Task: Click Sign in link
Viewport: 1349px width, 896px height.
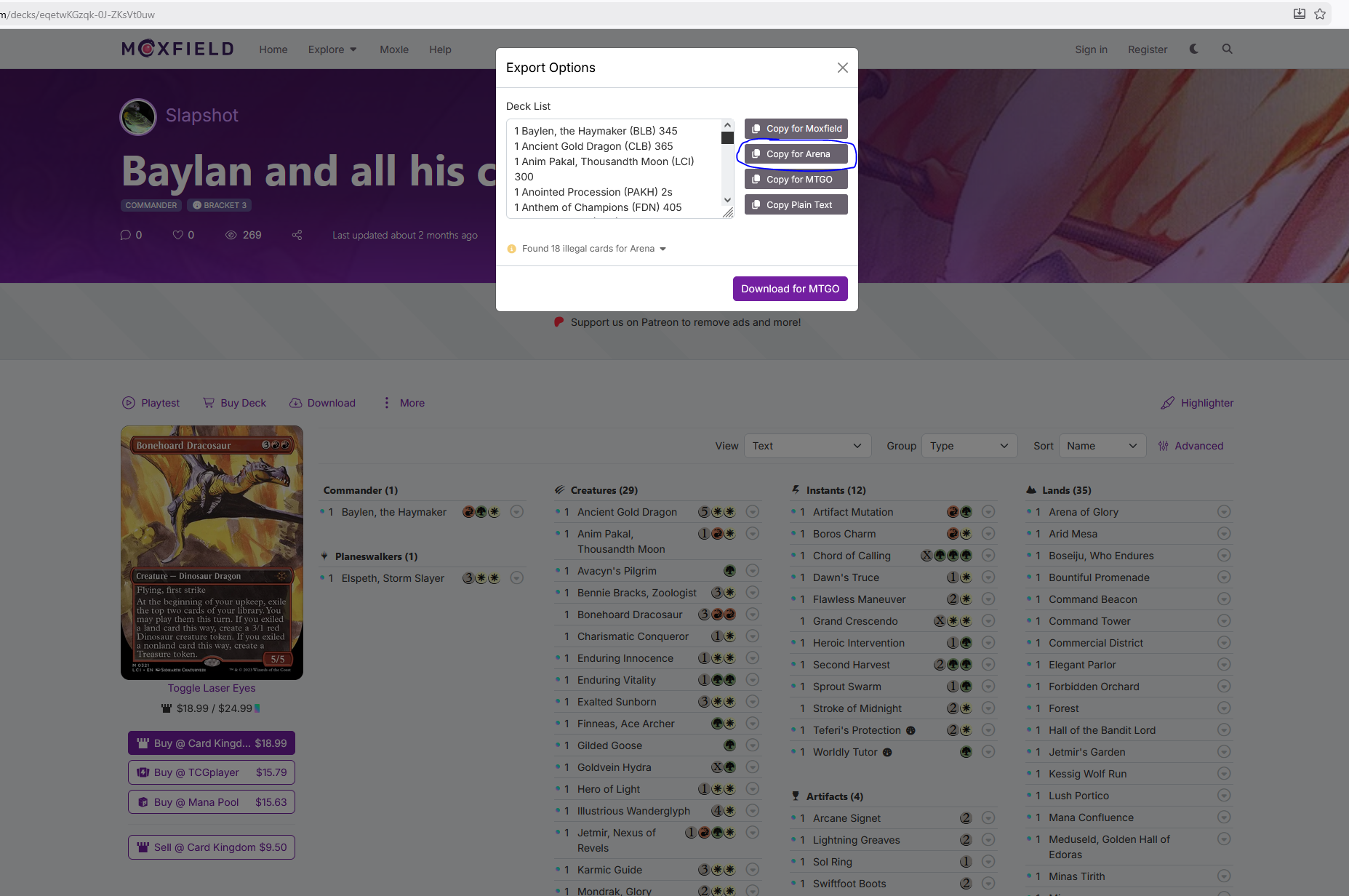Action: click(x=1092, y=49)
